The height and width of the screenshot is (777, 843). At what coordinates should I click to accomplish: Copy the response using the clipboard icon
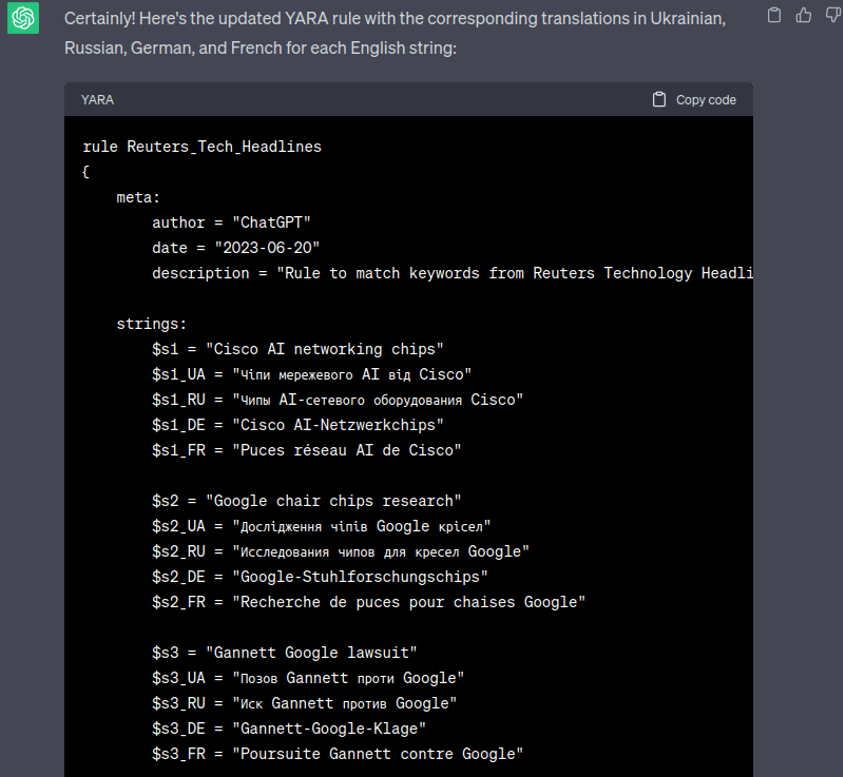coord(773,15)
